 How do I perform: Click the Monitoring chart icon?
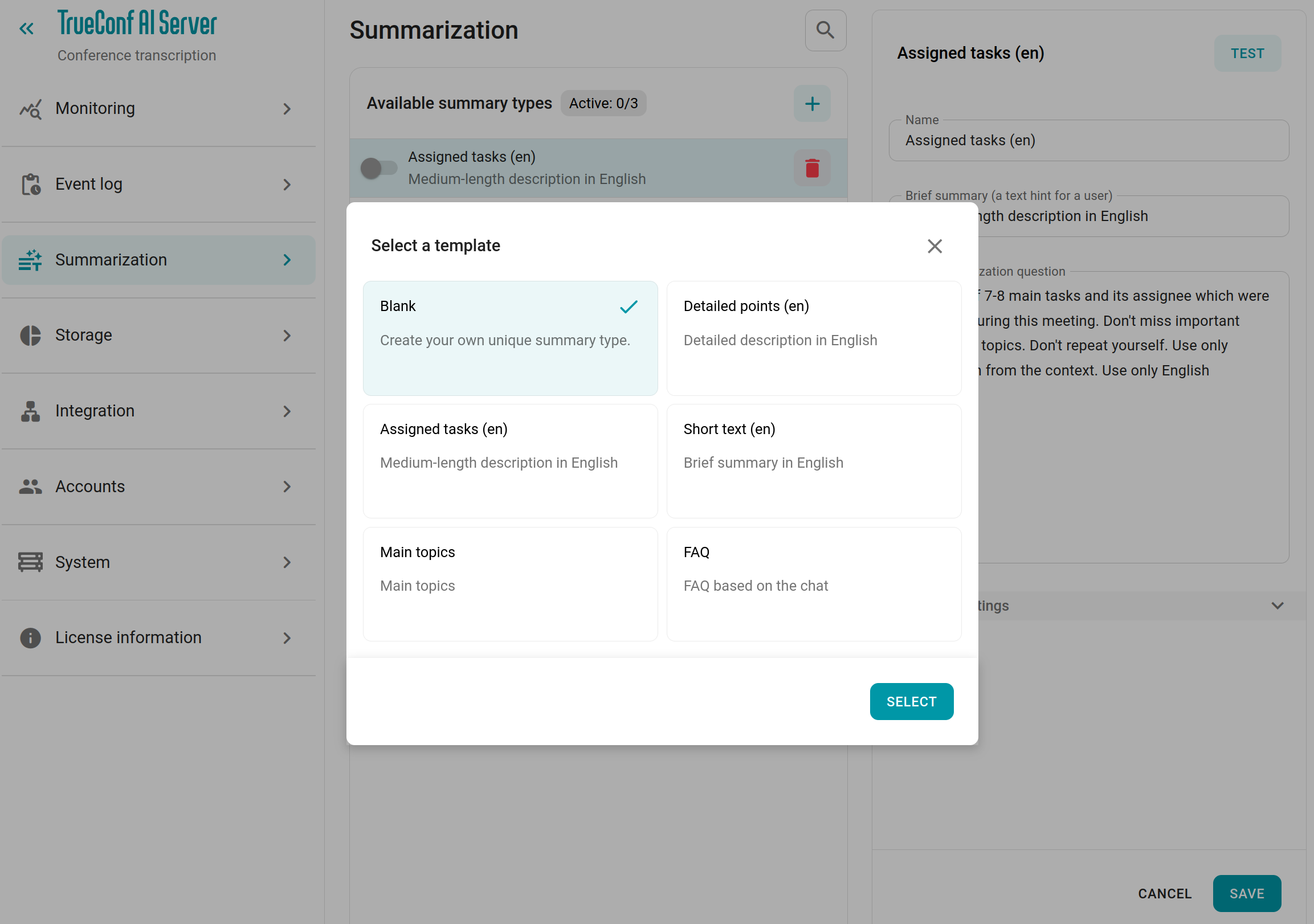click(30, 109)
